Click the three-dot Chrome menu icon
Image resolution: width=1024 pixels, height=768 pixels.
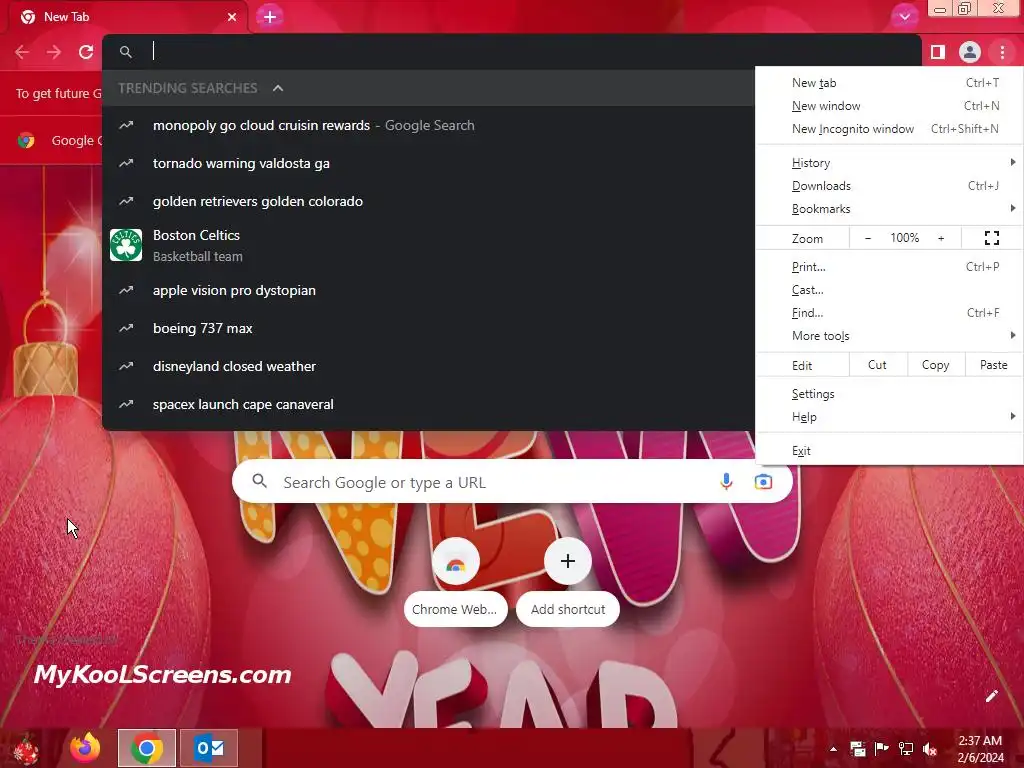click(x=1002, y=52)
